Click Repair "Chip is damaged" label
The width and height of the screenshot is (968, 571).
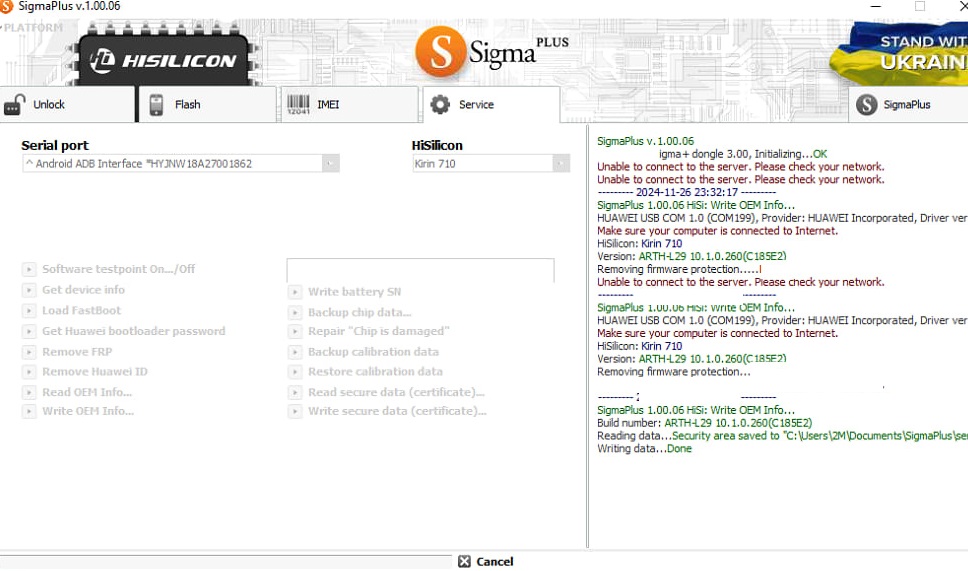(x=378, y=331)
